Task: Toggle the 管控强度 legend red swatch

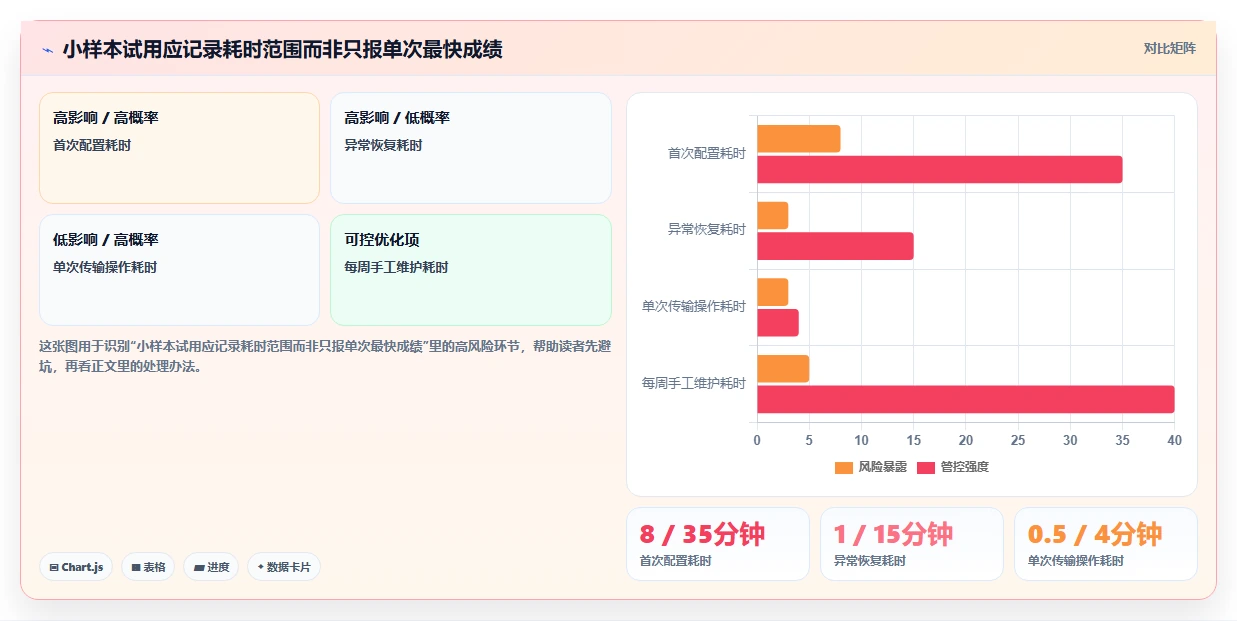Action: (x=926, y=467)
